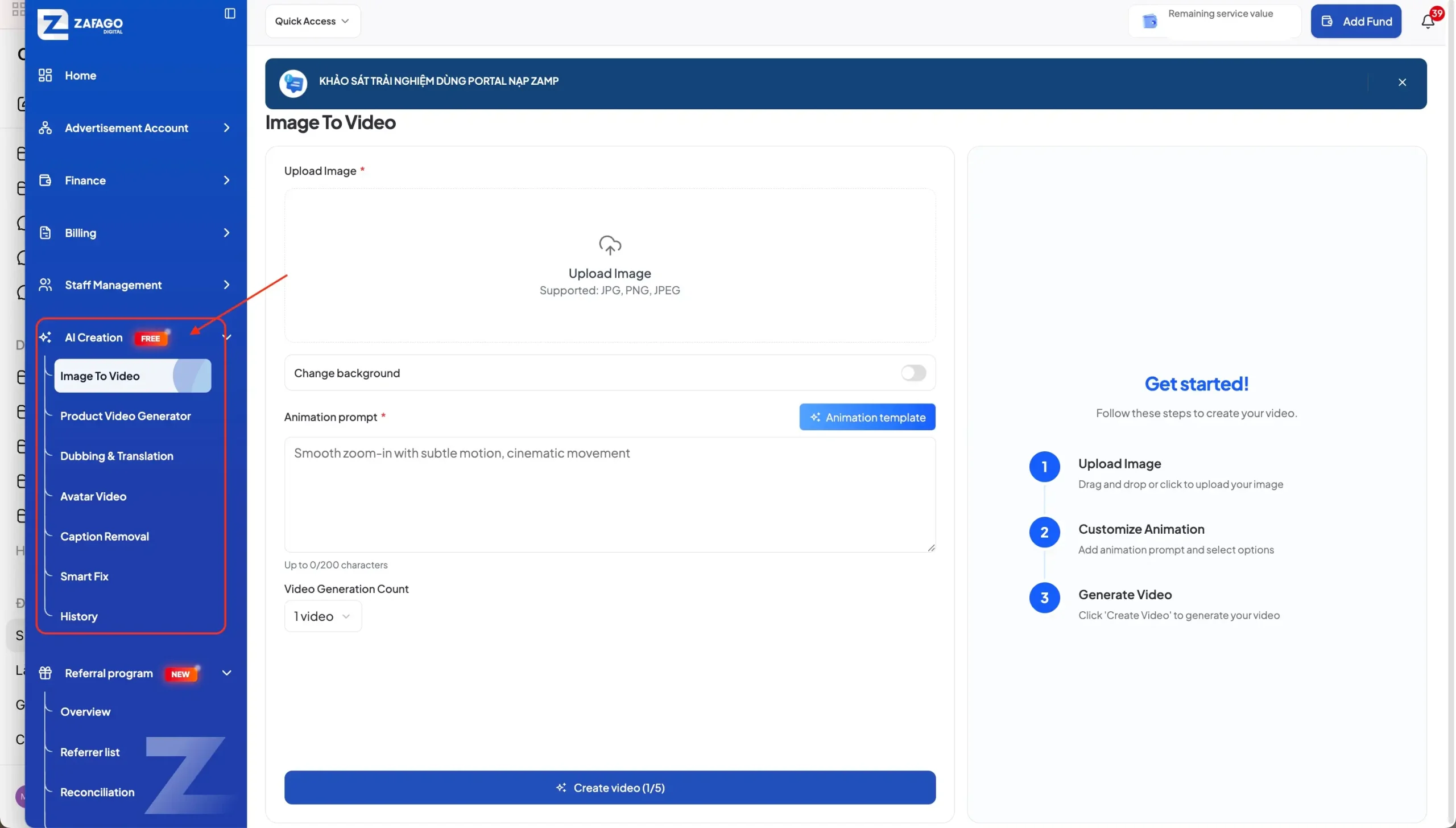Open notifications bell icon
Screen dimensions: 1456x828
tap(1428, 21)
